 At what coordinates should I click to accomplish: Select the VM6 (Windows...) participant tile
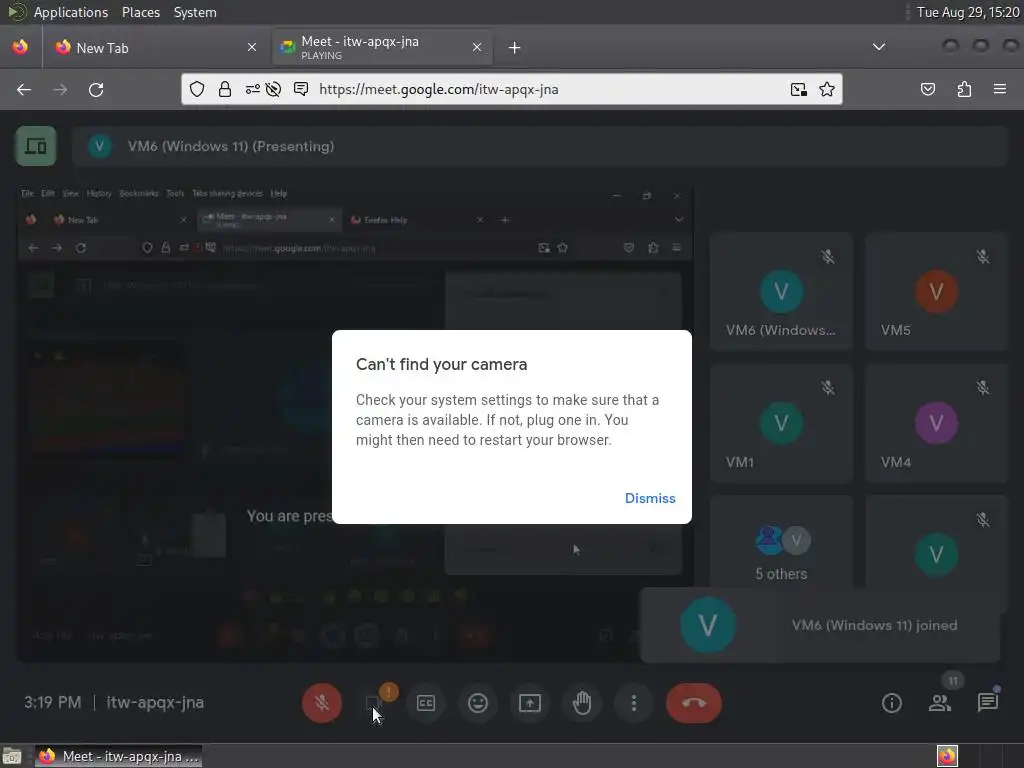point(781,291)
